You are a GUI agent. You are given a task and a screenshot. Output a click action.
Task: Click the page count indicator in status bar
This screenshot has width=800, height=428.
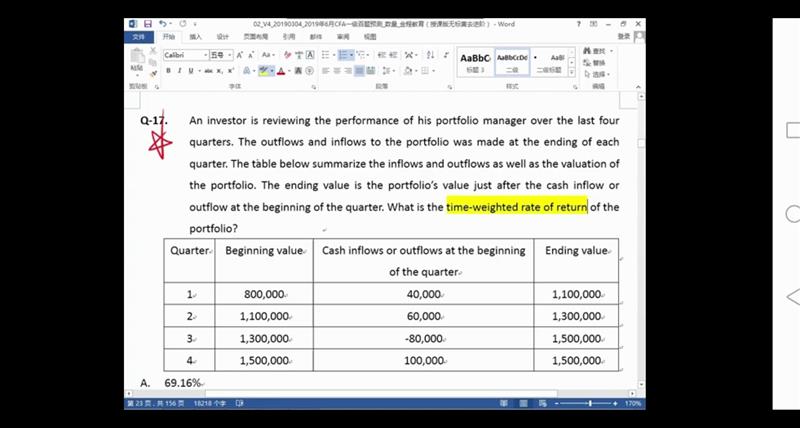[x=157, y=404]
